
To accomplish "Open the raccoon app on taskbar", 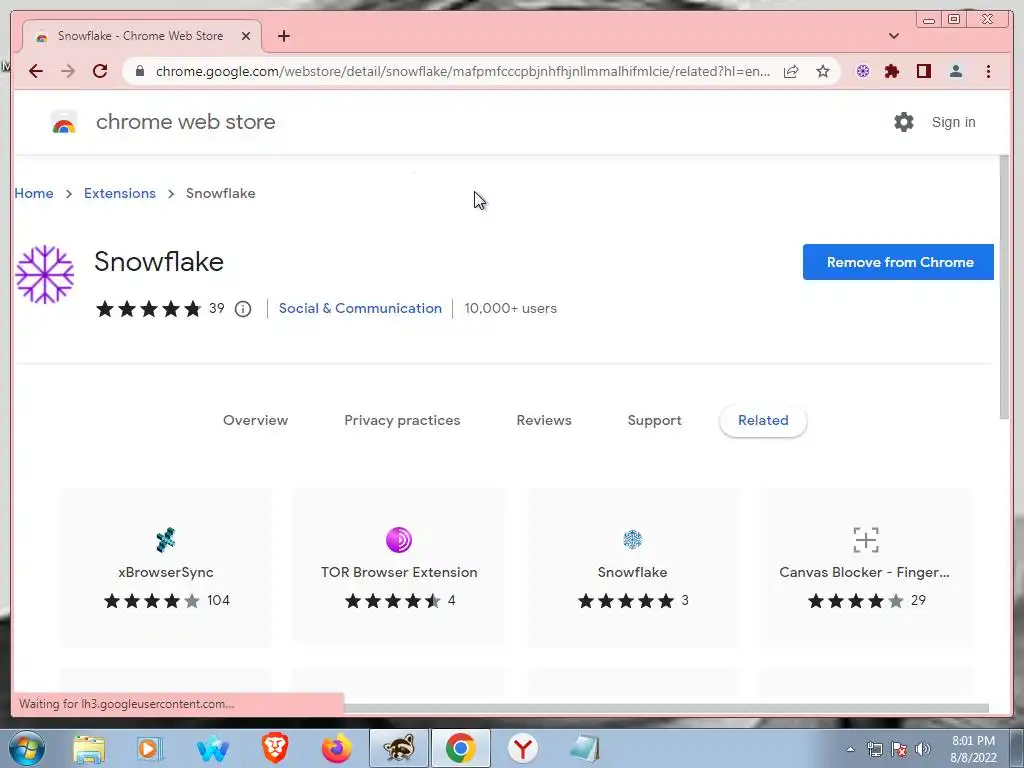I will pyautogui.click(x=398, y=748).
